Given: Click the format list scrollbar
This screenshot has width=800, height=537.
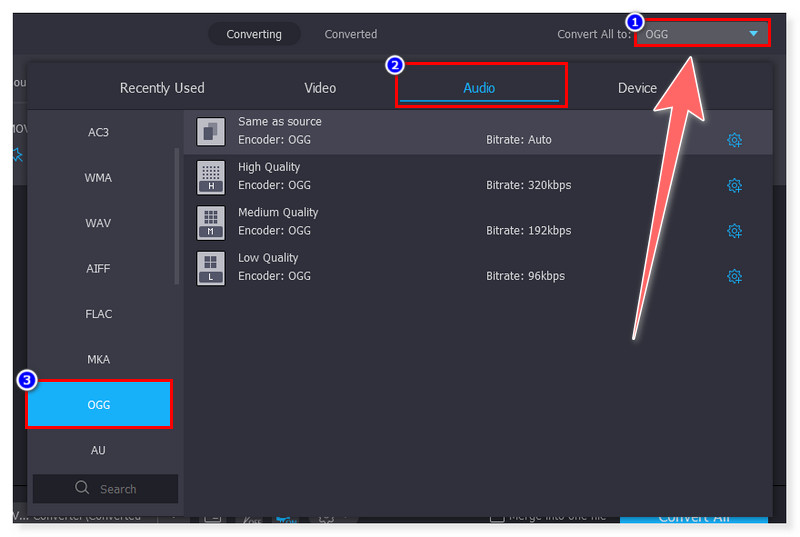Looking at the screenshot, I should 178,215.
